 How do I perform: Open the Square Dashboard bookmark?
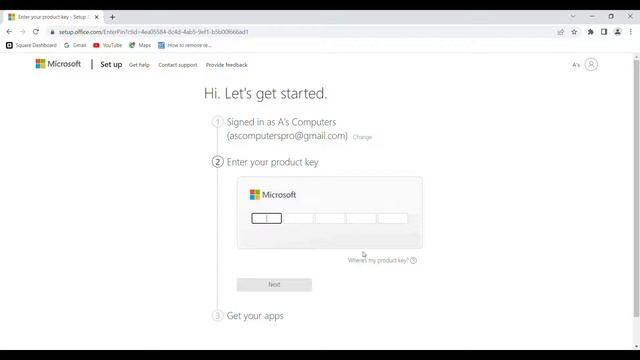pyautogui.click(x=31, y=45)
